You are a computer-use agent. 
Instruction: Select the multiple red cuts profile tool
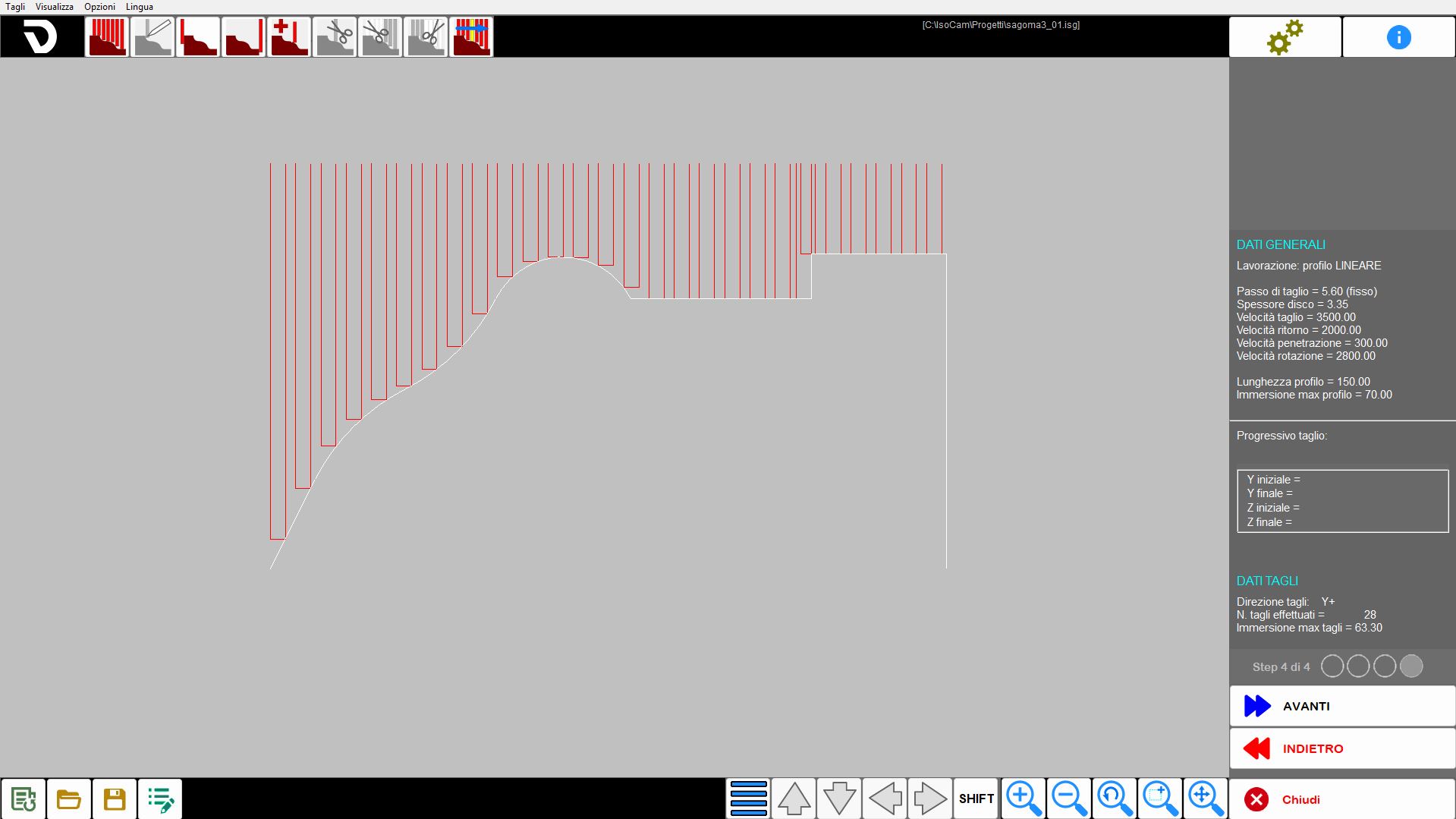pos(107,36)
